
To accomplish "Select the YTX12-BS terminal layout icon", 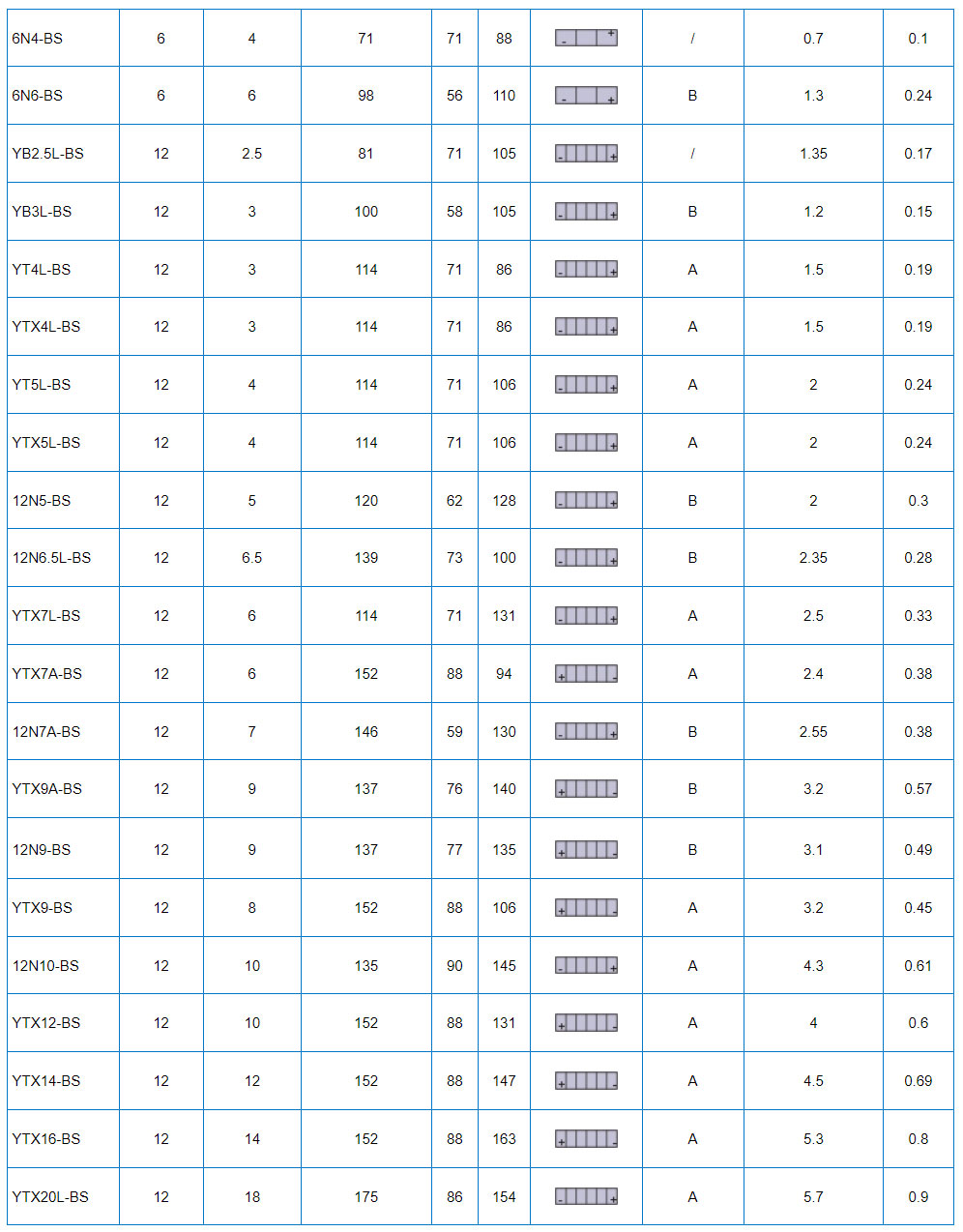I will point(586,1022).
